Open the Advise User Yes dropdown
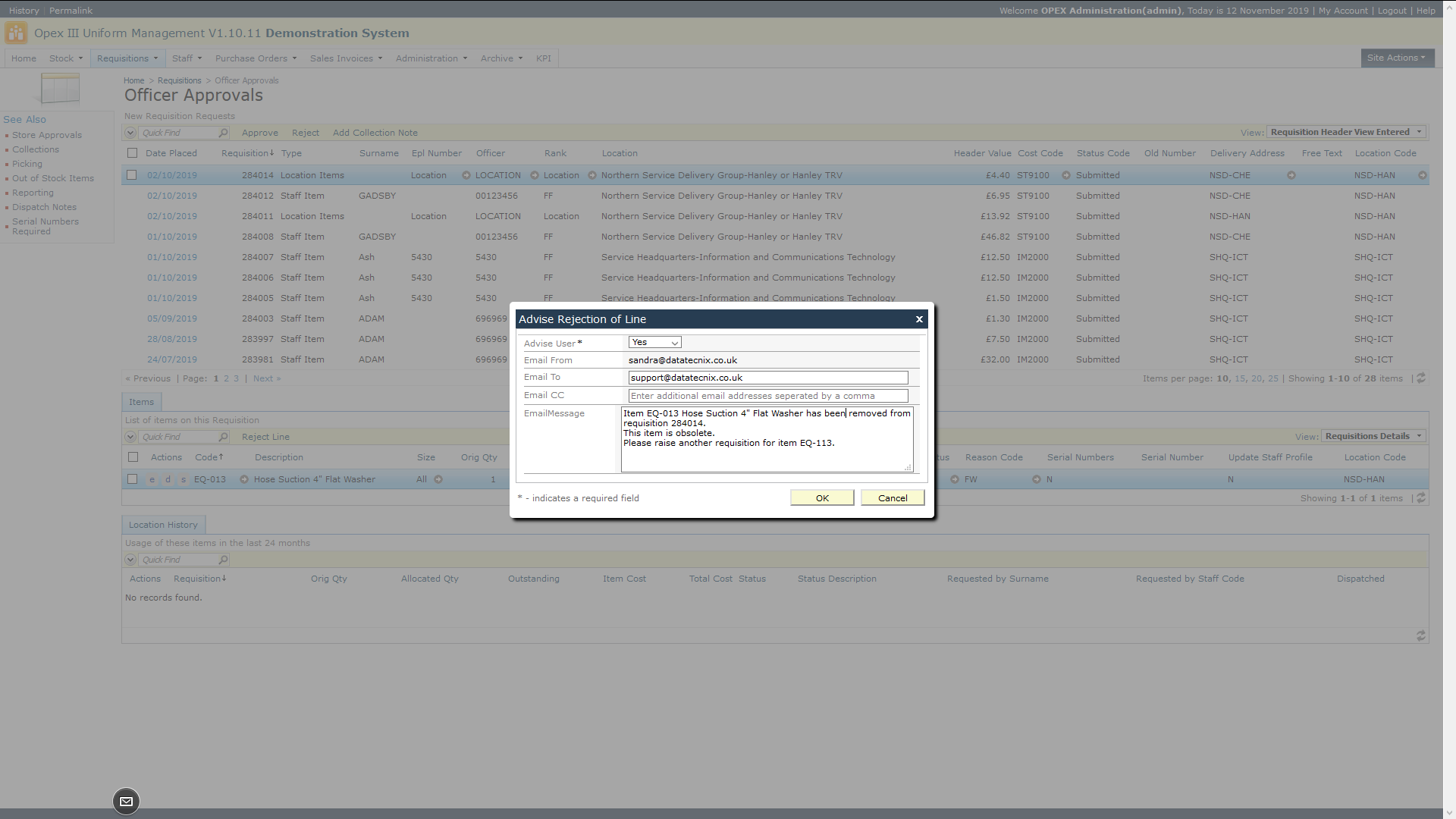Viewport: 1456px width, 819px height. click(x=654, y=343)
